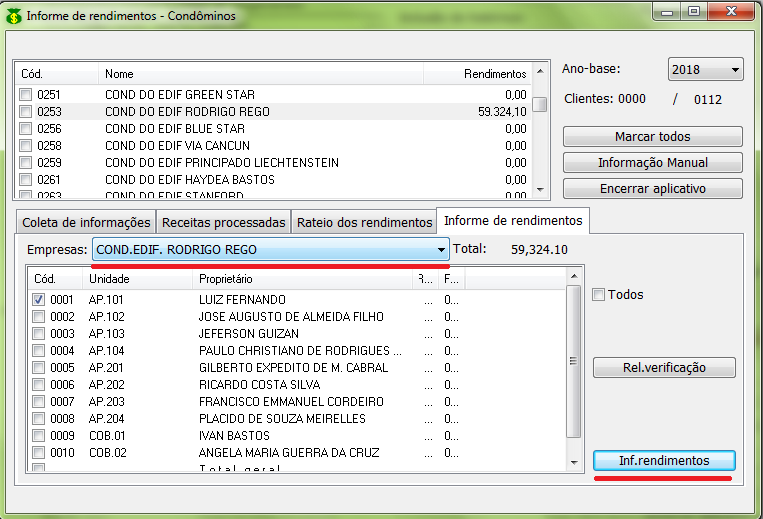This screenshot has height=519, width=763.
Task: Click Encerrar aplicativo button
Action: point(652,188)
